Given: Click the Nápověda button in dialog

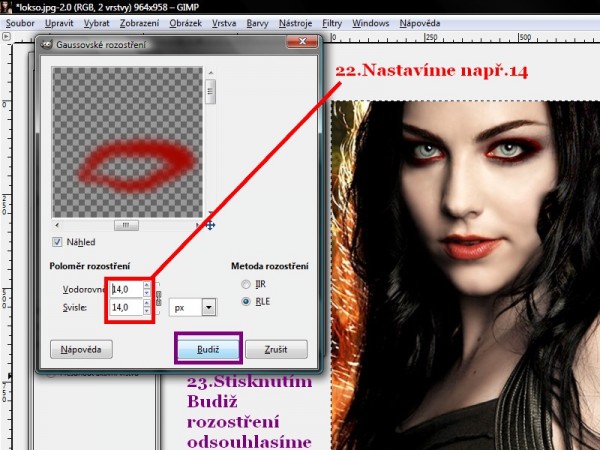Looking at the screenshot, I should tap(81, 349).
